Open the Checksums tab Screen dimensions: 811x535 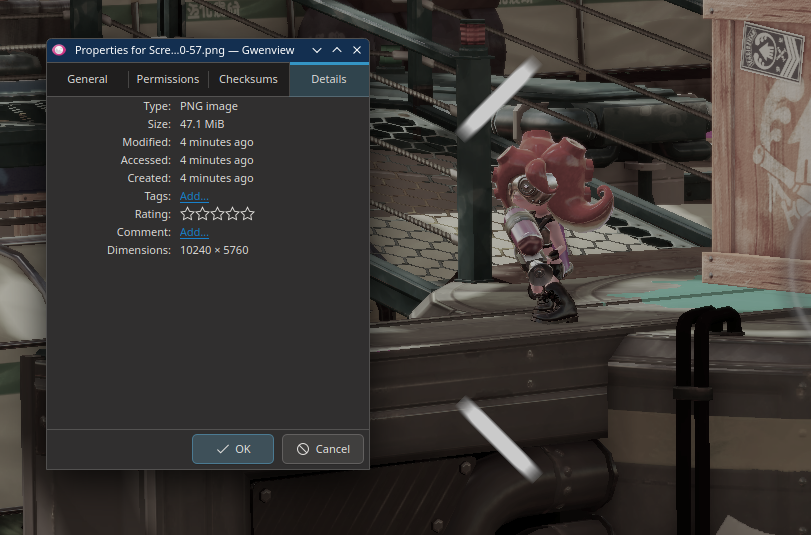coord(248,79)
